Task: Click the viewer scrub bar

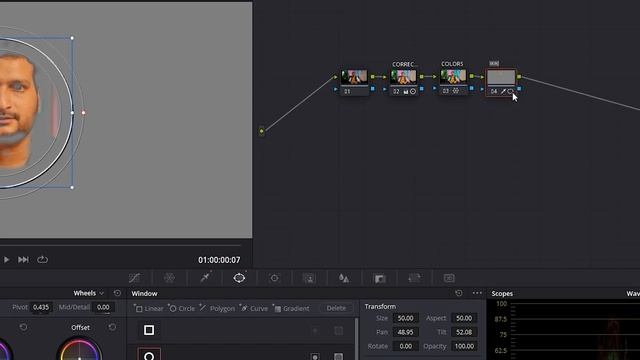Action: pos(120,245)
